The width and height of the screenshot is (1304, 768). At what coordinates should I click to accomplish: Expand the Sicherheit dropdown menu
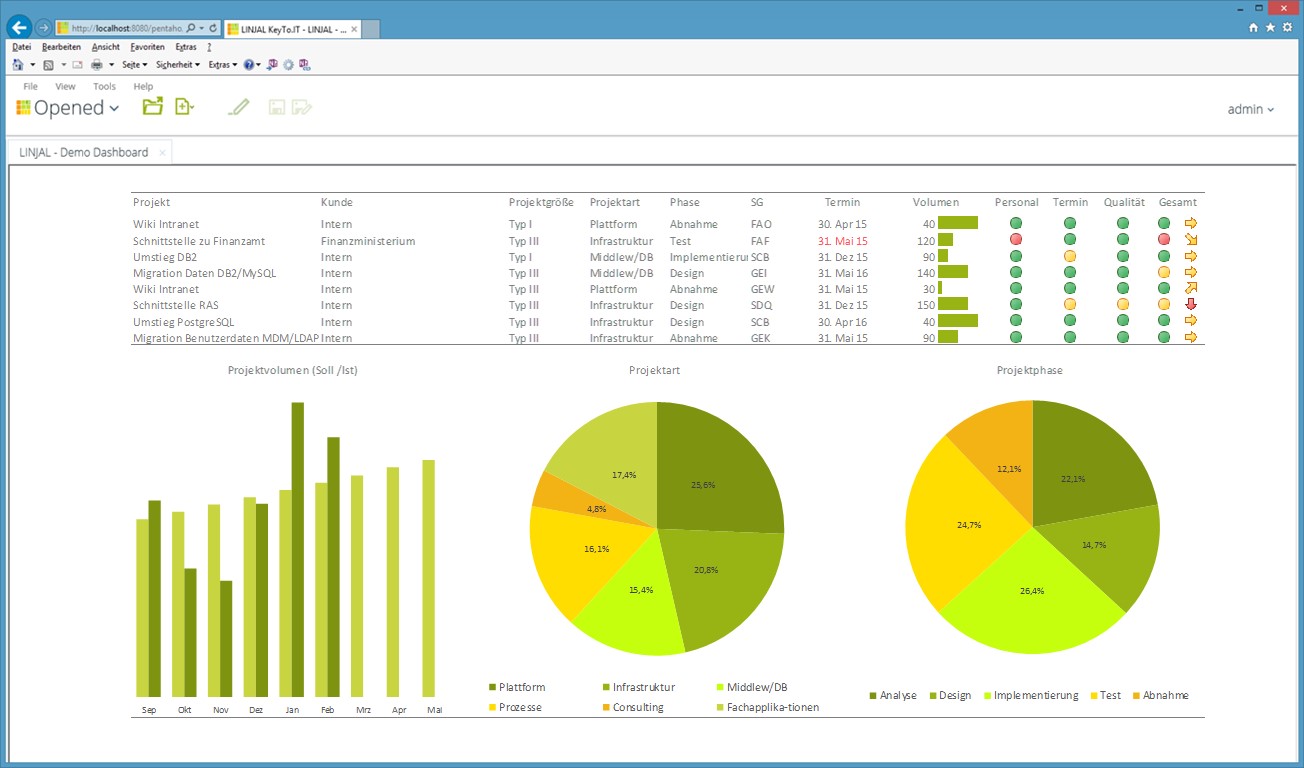[177, 65]
